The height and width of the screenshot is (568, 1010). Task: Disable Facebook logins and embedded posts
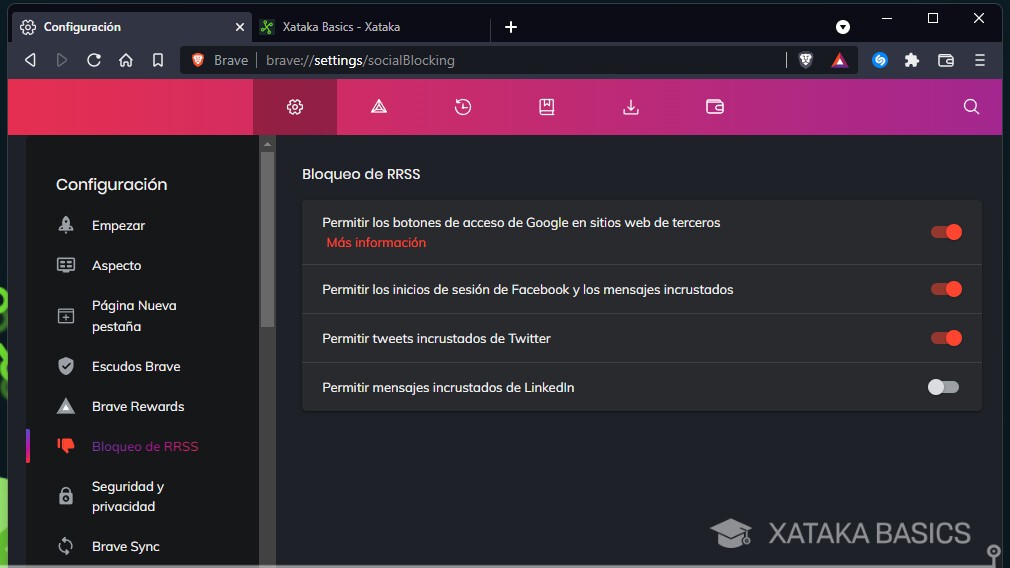945,289
